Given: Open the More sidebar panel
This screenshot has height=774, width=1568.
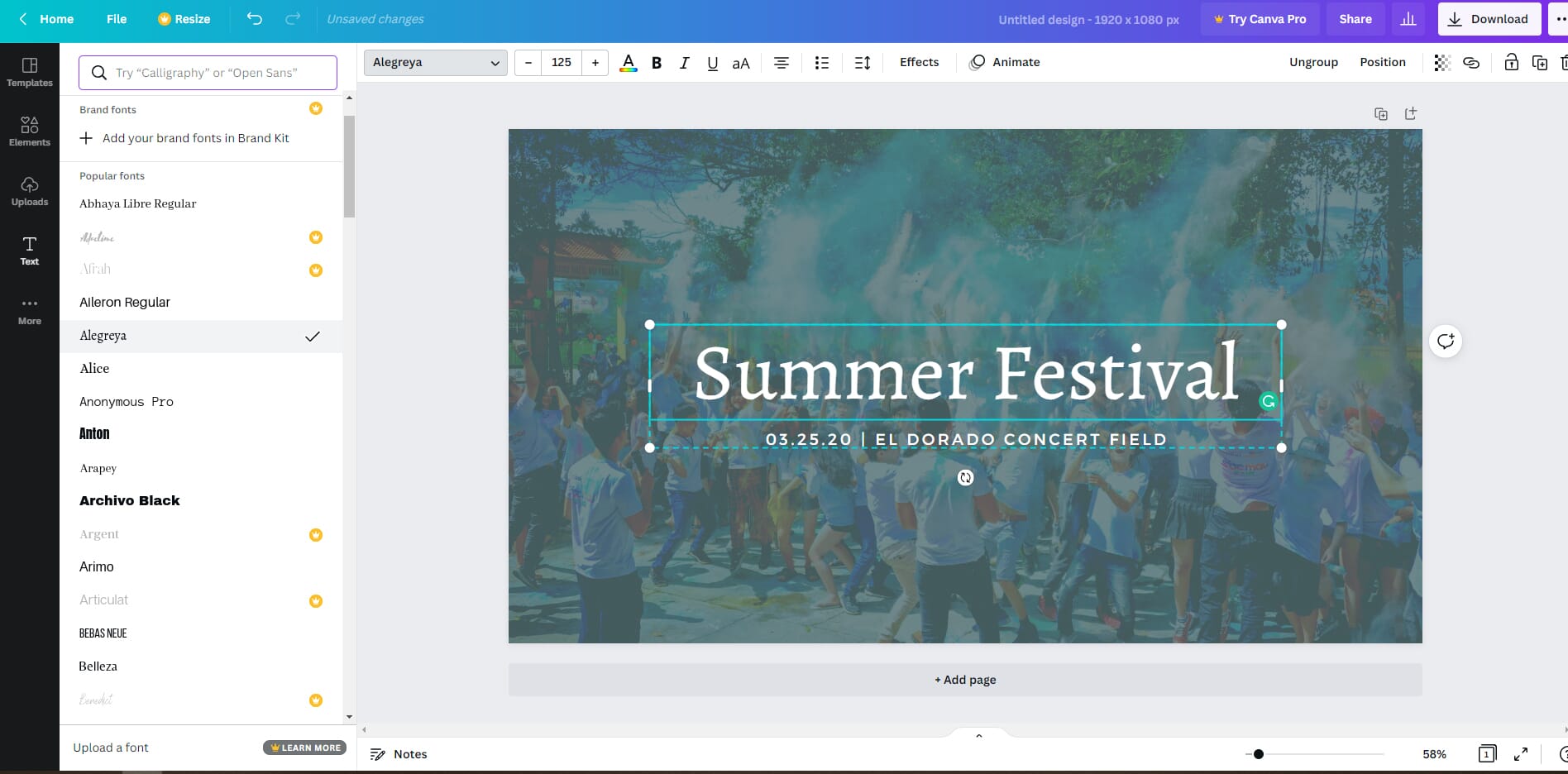Looking at the screenshot, I should click(30, 310).
